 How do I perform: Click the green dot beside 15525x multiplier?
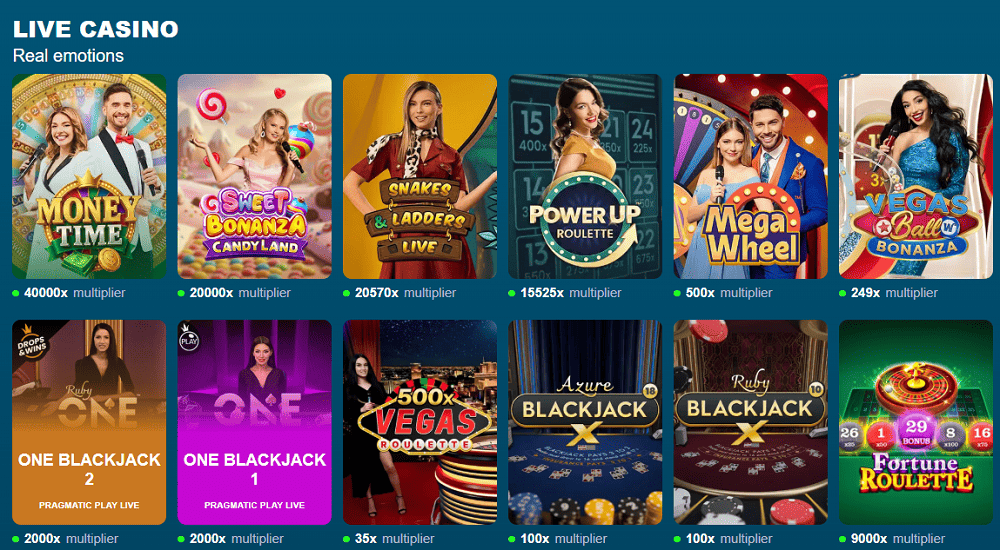click(x=512, y=294)
